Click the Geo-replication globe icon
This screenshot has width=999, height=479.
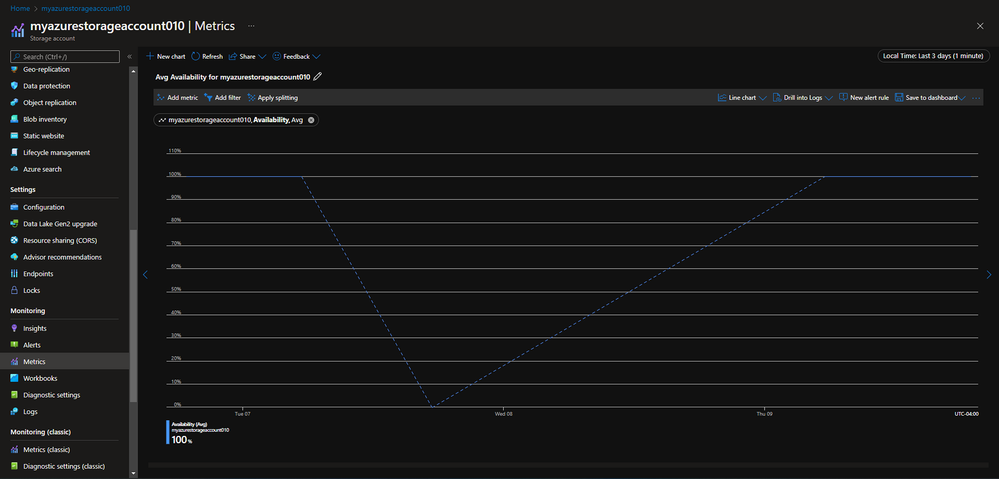pyautogui.click(x=15, y=69)
